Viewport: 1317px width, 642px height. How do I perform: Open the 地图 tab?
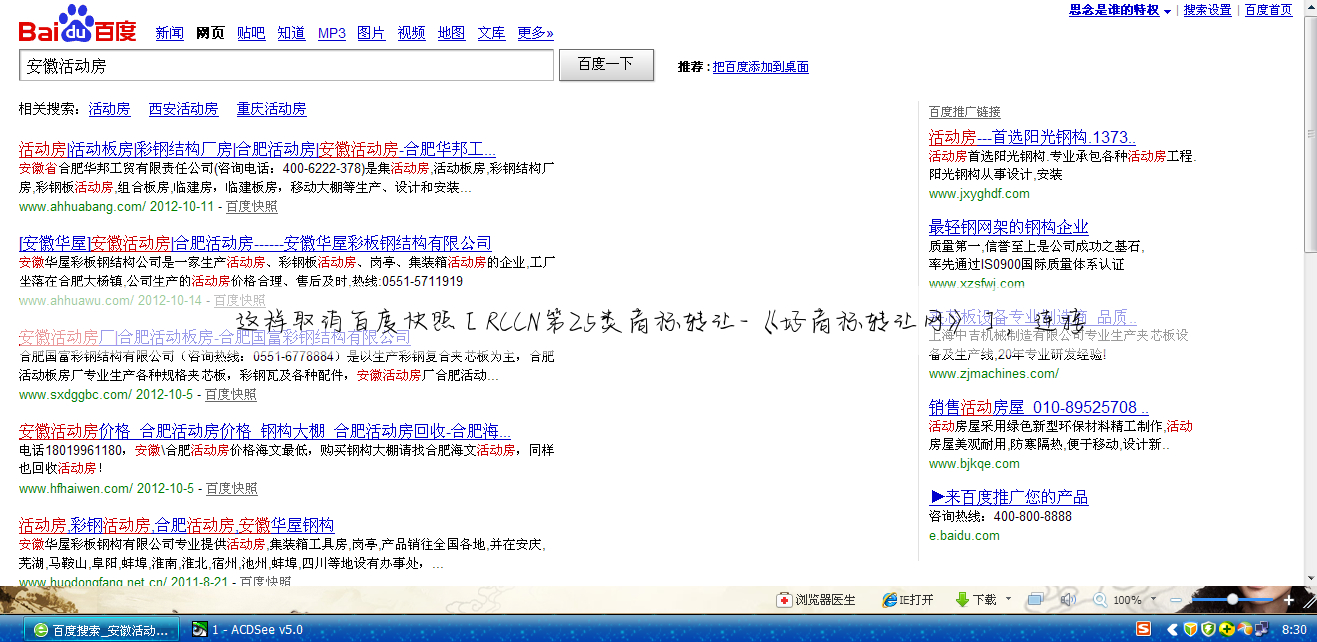pos(451,33)
